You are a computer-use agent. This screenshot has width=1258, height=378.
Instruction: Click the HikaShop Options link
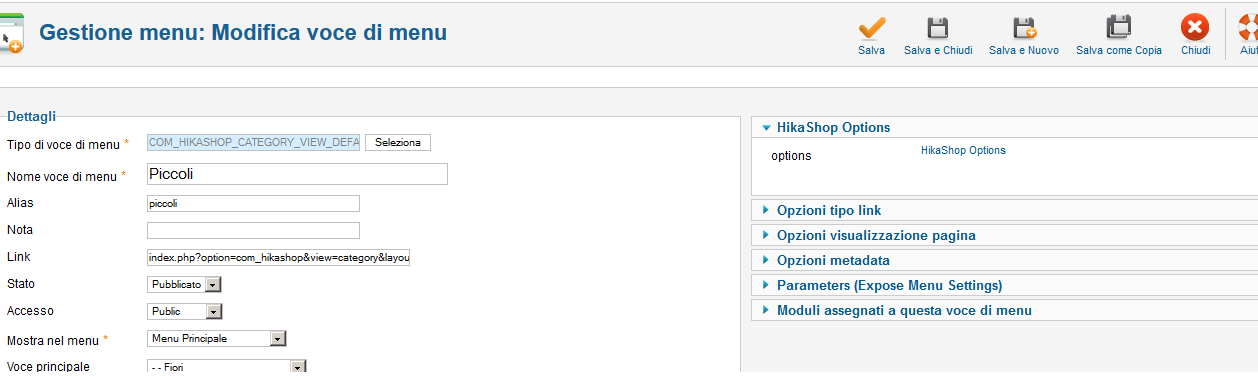(x=963, y=150)
